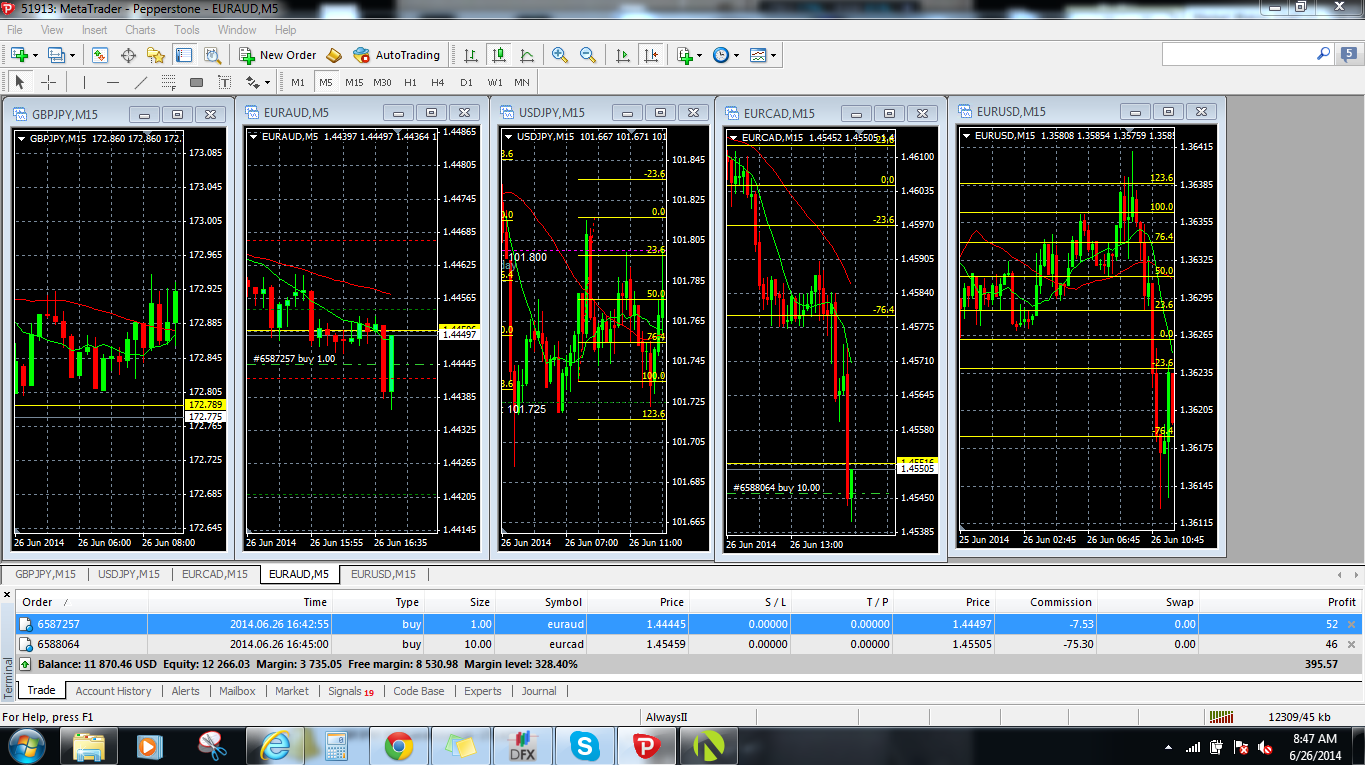Sort orders by the Symbol column
1365x765 pixels.
(x=542, y=602)
